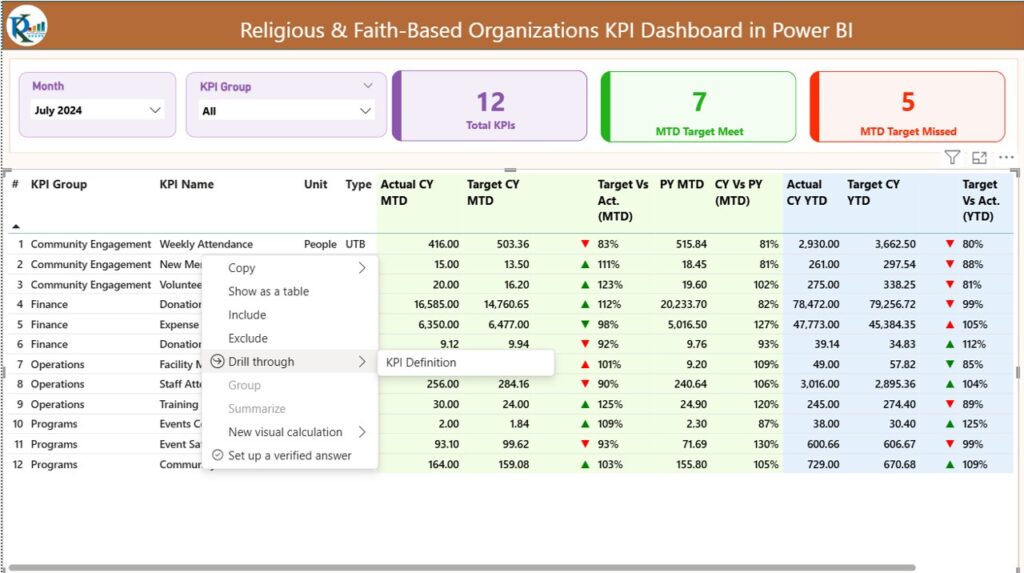
Task: Sort by Unit column header
Action: click(x=315, y=184)
